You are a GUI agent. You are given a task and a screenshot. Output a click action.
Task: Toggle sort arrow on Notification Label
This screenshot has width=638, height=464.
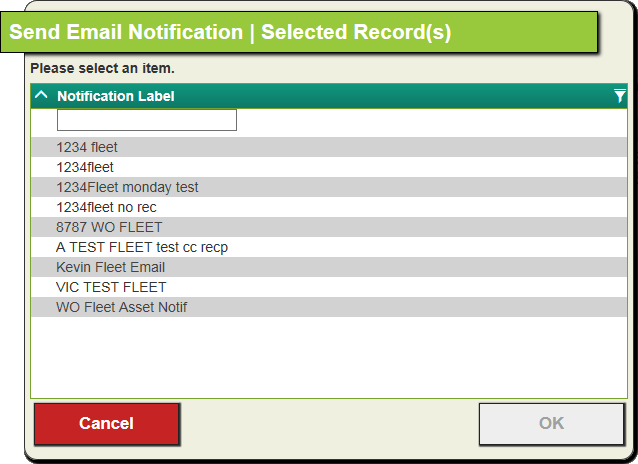[x=41, y=95]
